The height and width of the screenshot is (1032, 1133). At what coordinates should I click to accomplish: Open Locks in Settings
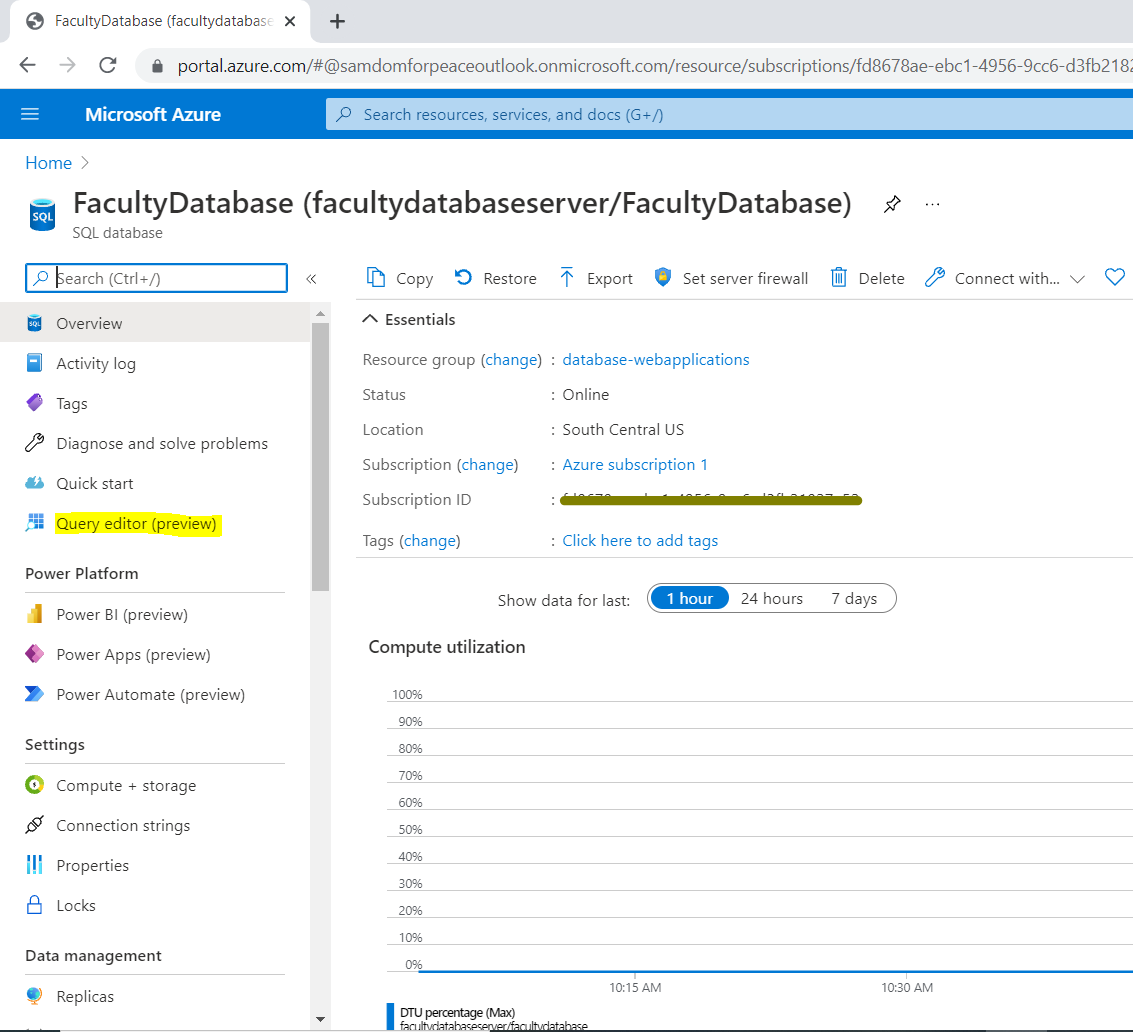click(155, 906)
